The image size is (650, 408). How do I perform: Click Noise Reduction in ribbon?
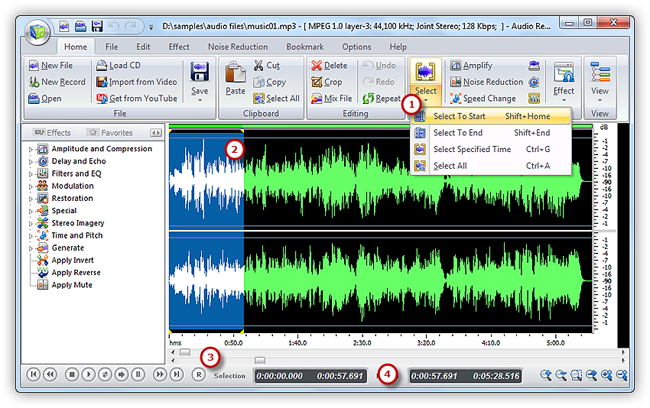click(x=487, y=82)
